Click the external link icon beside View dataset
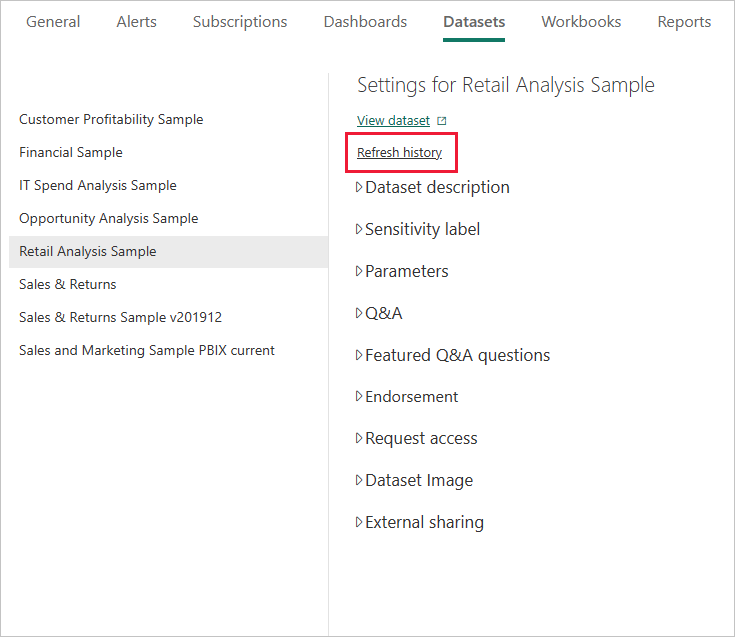 442,121
